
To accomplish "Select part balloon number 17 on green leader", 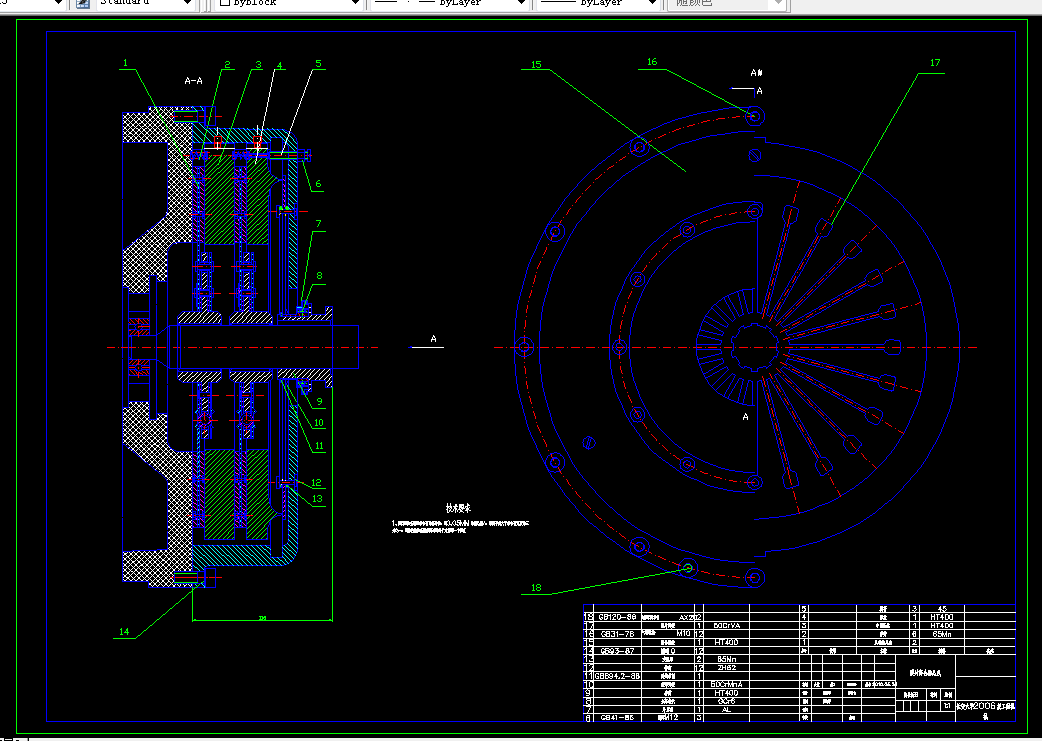I will click(935, 62).
